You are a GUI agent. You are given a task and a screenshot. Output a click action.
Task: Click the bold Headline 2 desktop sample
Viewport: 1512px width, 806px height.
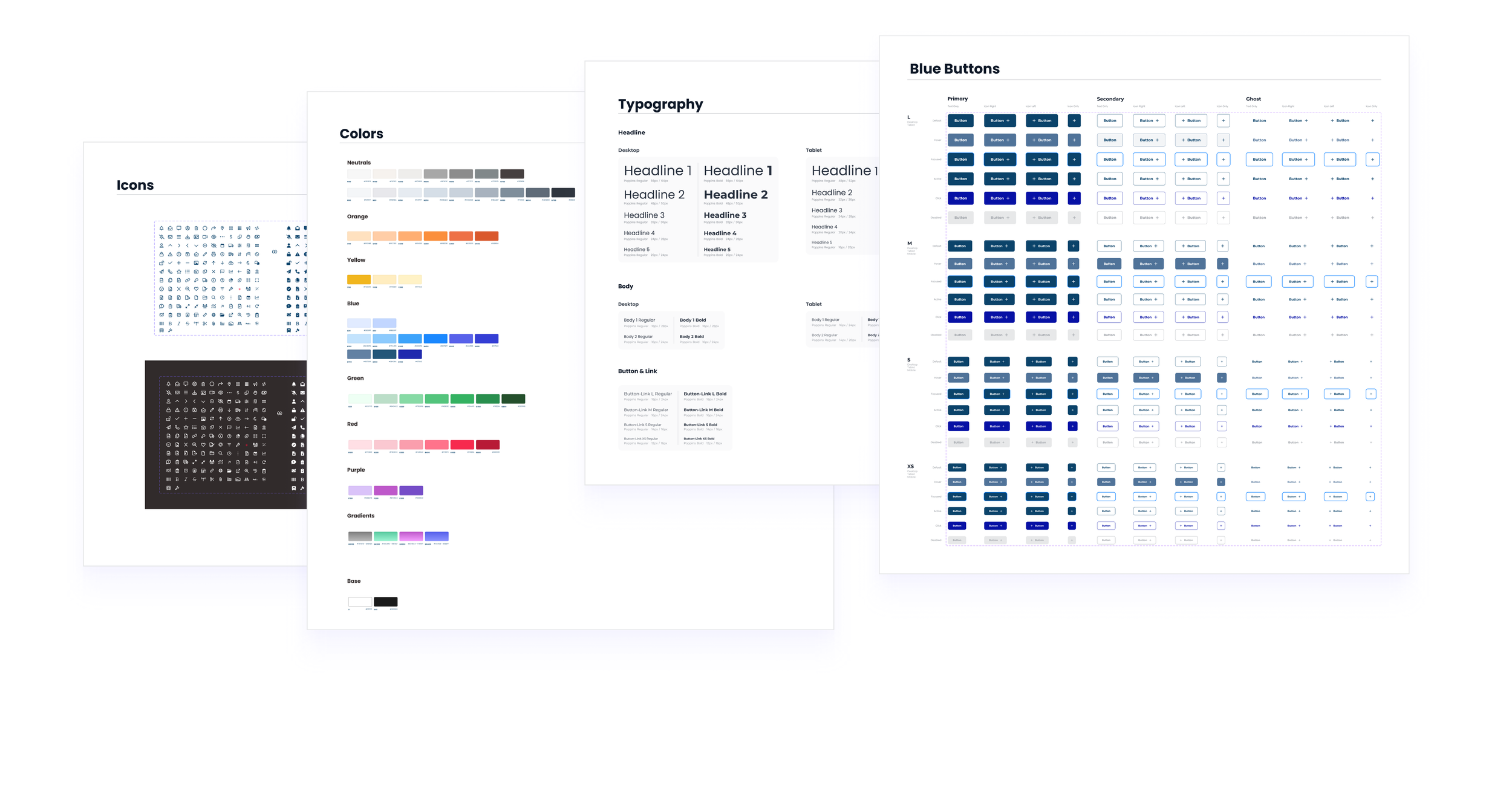735,195
